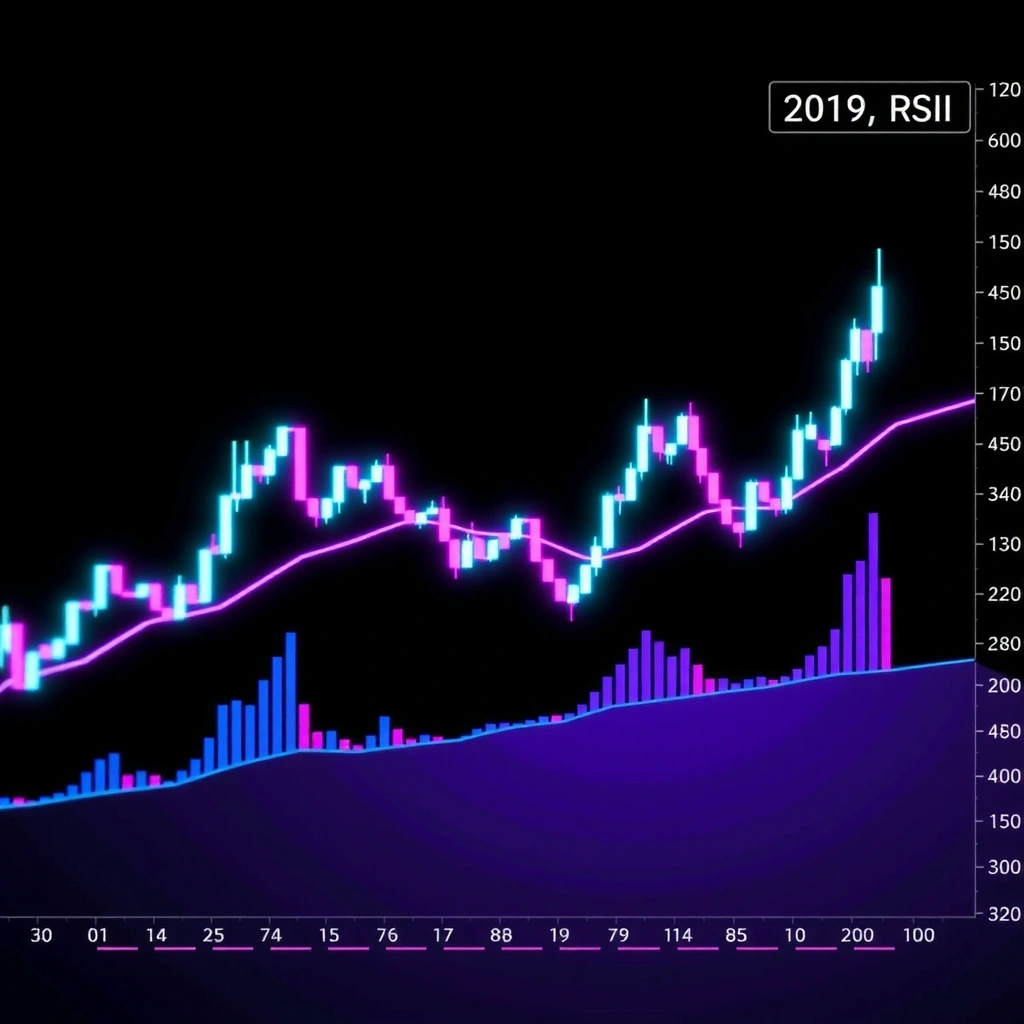Screen dimensions: 1024x1024
Task: Click the 2019, RSII indicator label
Action: 868,108
